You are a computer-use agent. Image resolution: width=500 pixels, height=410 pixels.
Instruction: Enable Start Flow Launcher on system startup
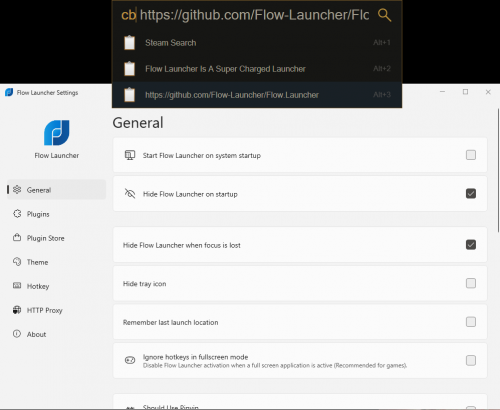(471, 155)
